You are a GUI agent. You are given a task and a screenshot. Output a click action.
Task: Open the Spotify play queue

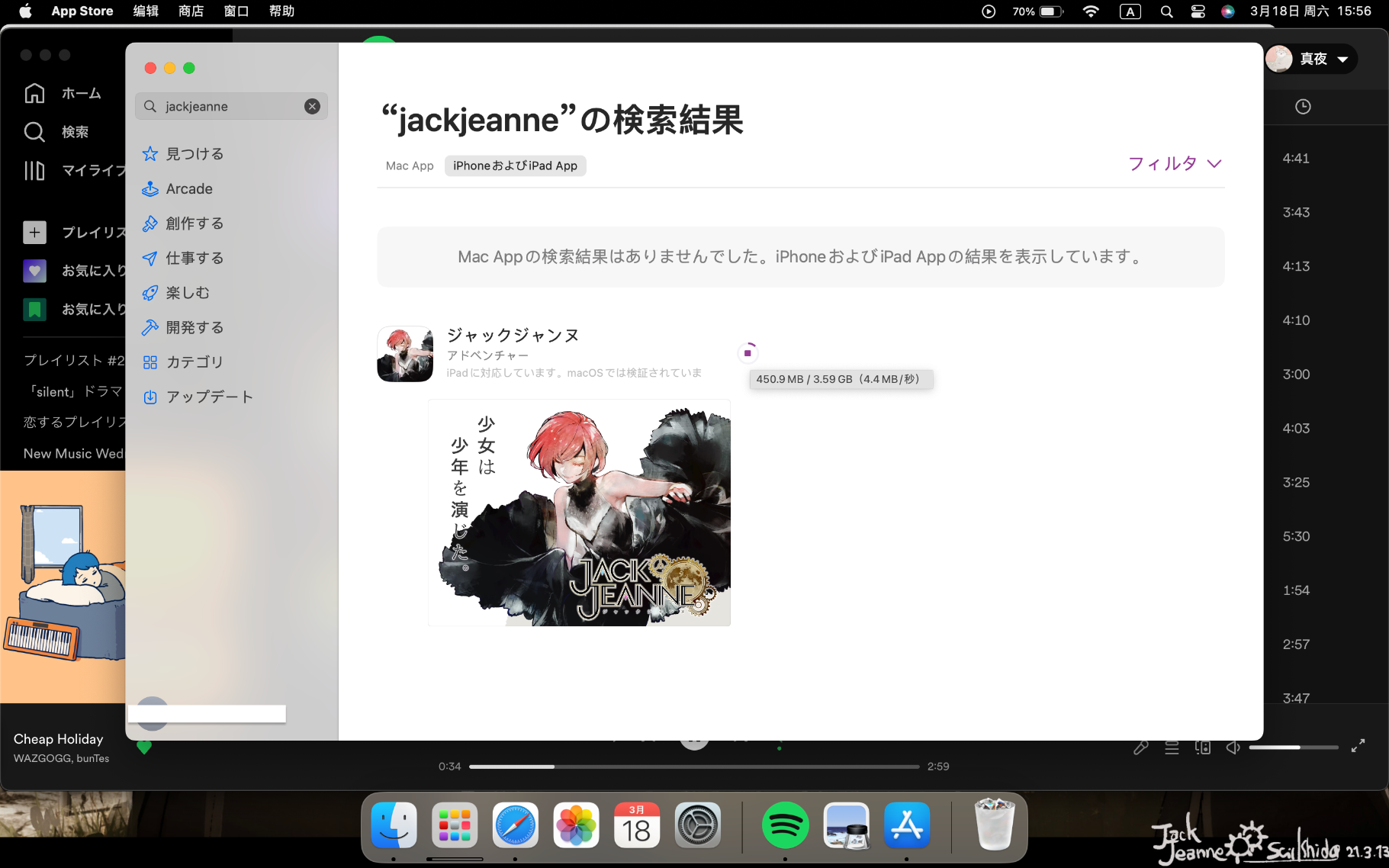[1172, 747]
